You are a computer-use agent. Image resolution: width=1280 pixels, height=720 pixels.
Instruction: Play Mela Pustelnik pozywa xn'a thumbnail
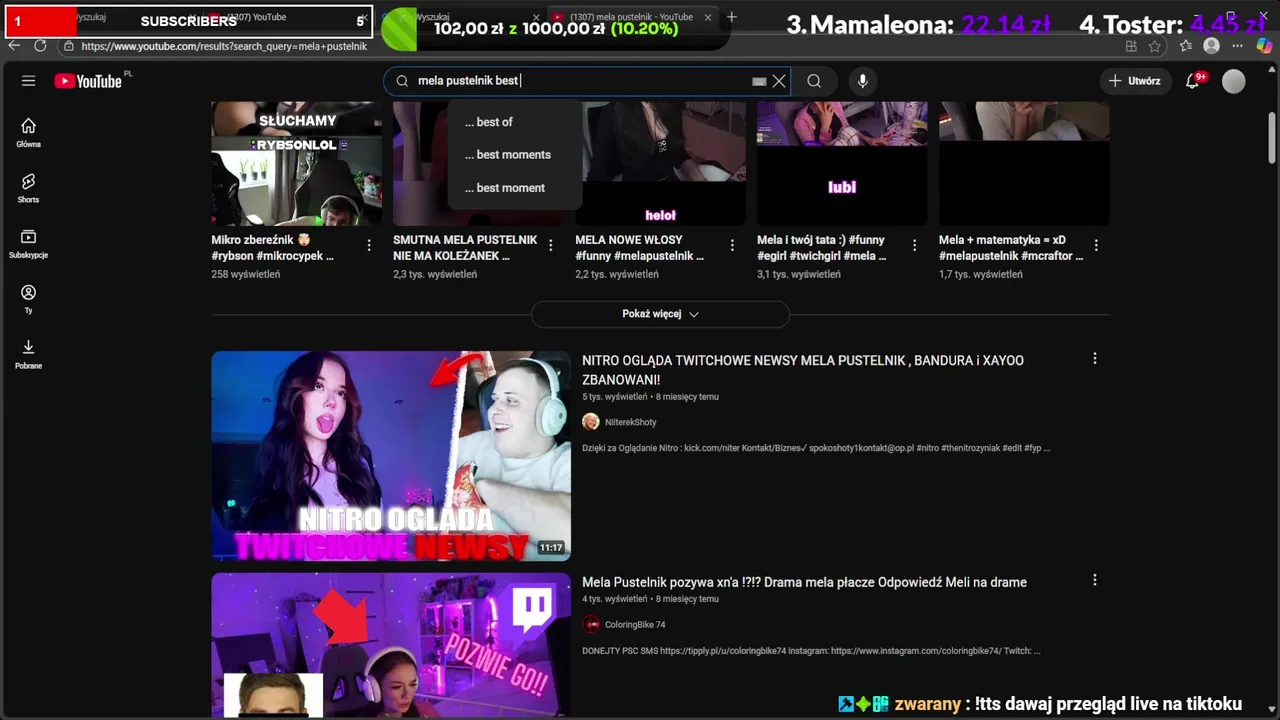(x=391, y=645)
